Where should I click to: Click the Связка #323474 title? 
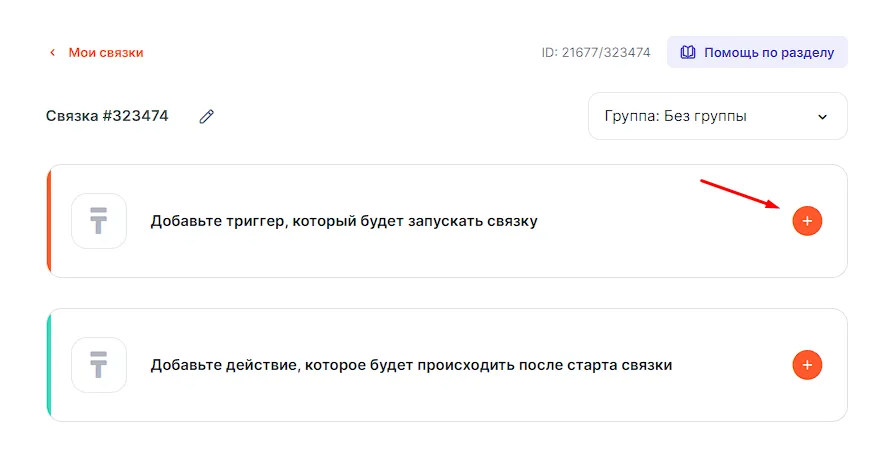(x=107, y=116)
